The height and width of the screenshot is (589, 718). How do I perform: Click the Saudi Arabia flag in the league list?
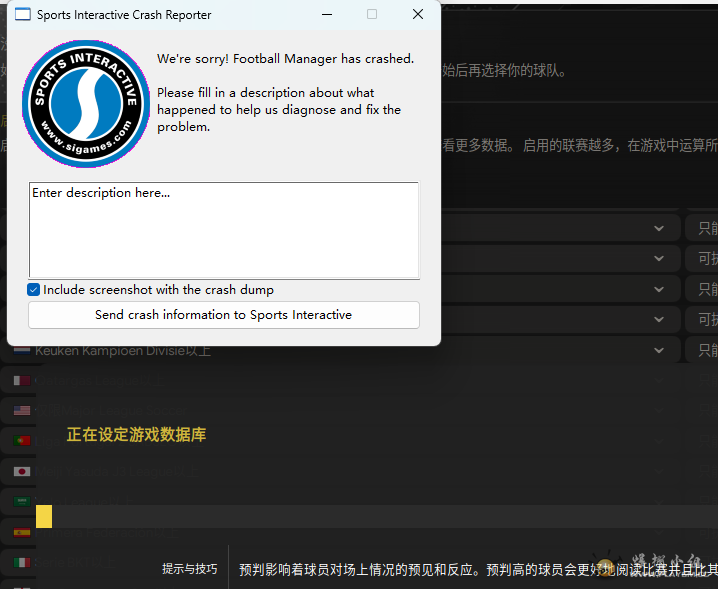point(22,502)
